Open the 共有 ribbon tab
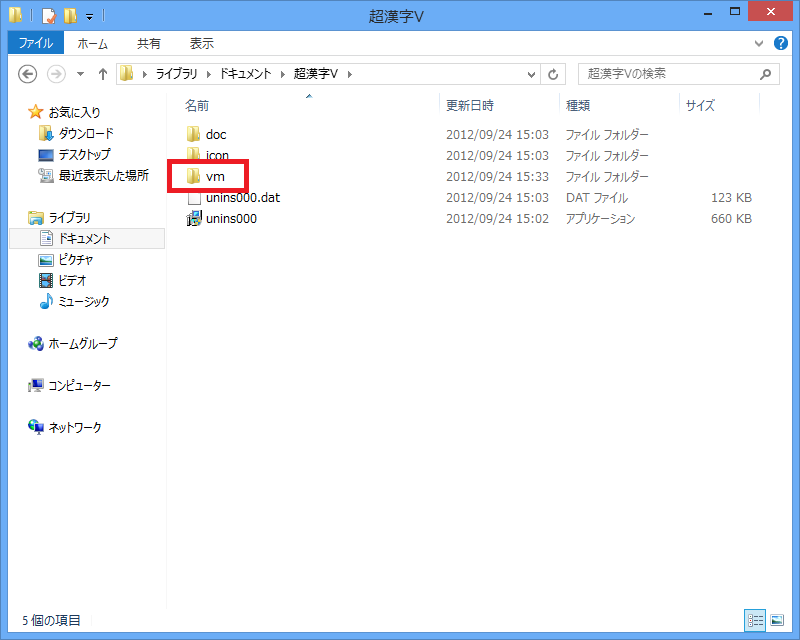The height and width of the screenshot is (640, 800). coord(149,44)
